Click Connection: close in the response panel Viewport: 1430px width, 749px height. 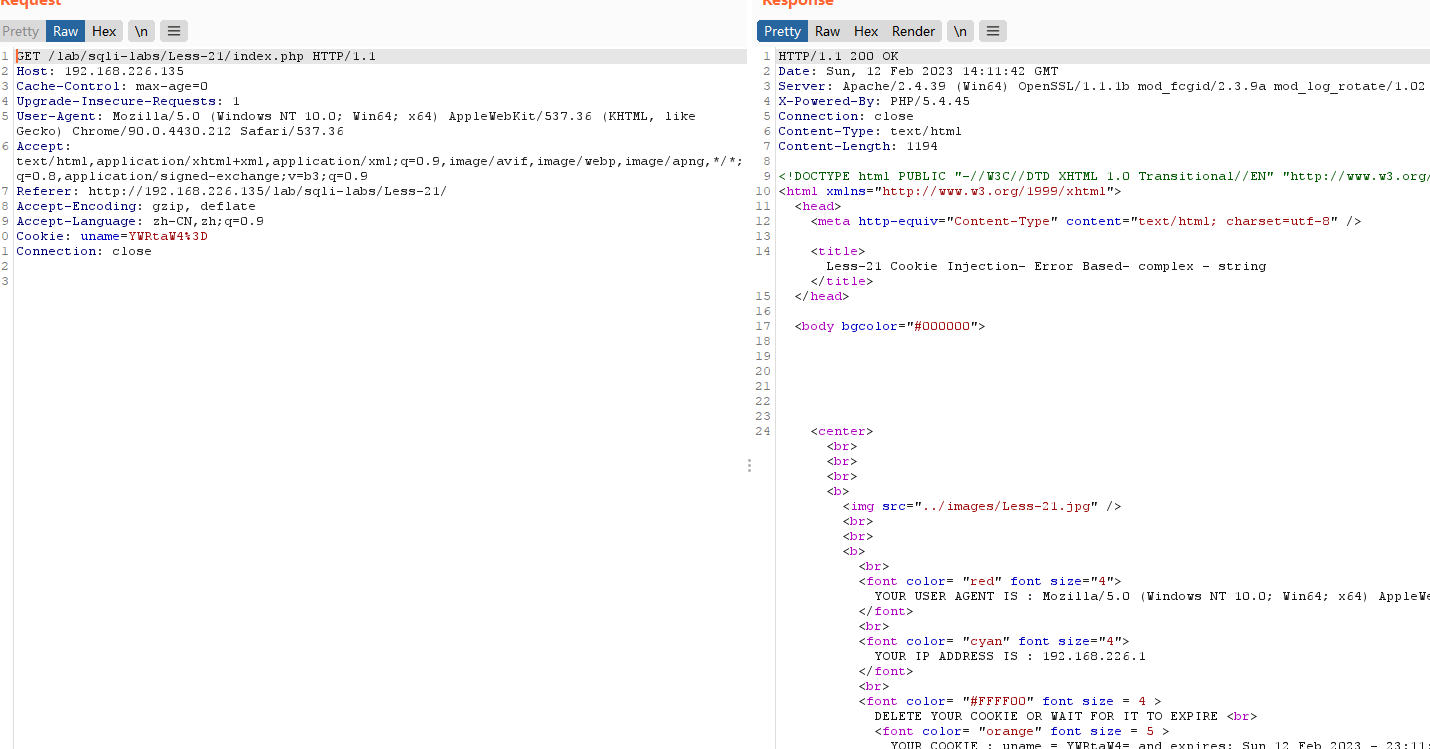click(x=846, y=116)
